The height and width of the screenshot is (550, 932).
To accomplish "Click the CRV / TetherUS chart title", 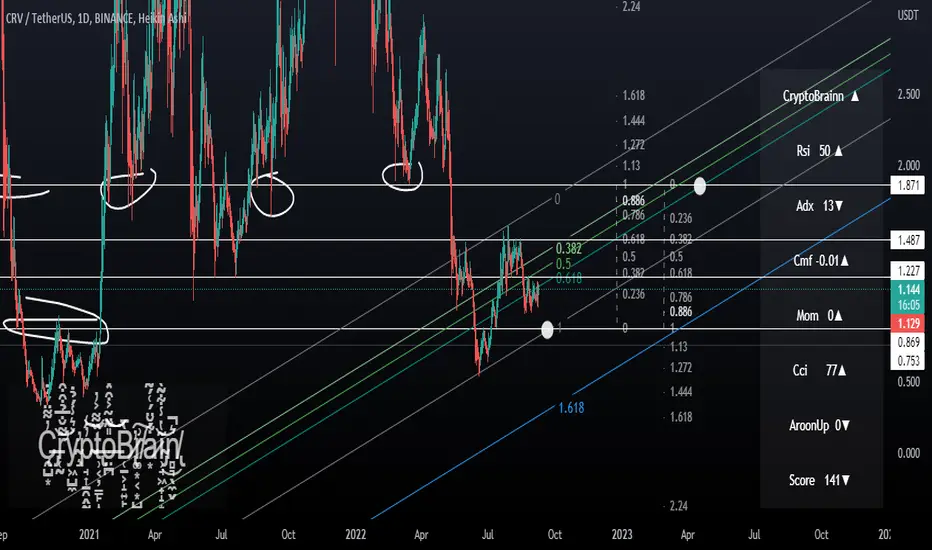I will 96,18.
